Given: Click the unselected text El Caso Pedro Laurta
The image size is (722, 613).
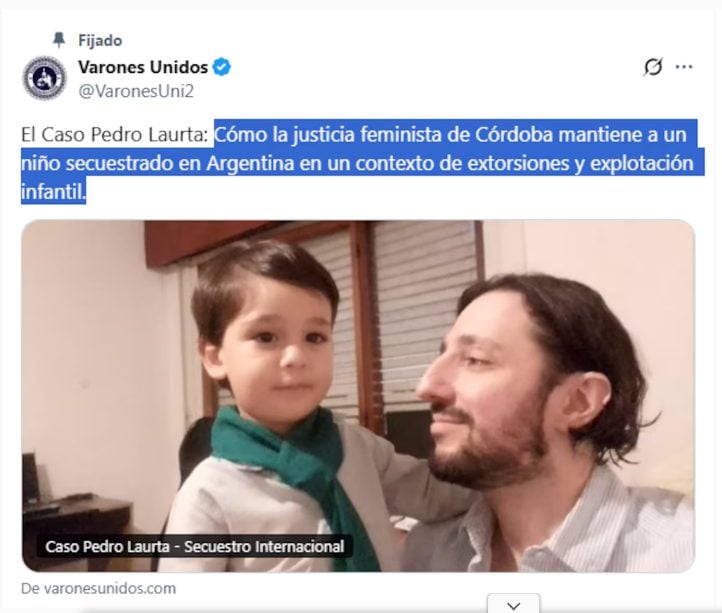Looking at the screenshot, I should click(x=115, y=135).
